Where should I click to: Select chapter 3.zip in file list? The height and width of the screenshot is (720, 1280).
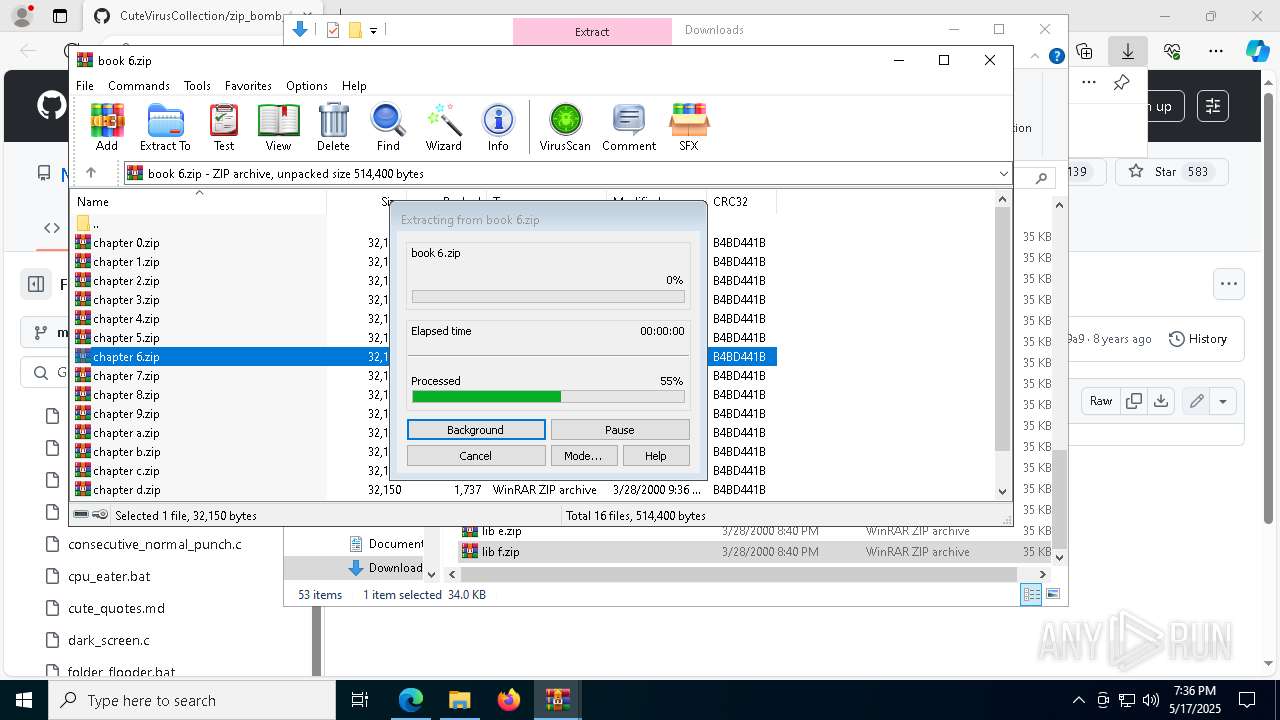(x=126, y=300)
